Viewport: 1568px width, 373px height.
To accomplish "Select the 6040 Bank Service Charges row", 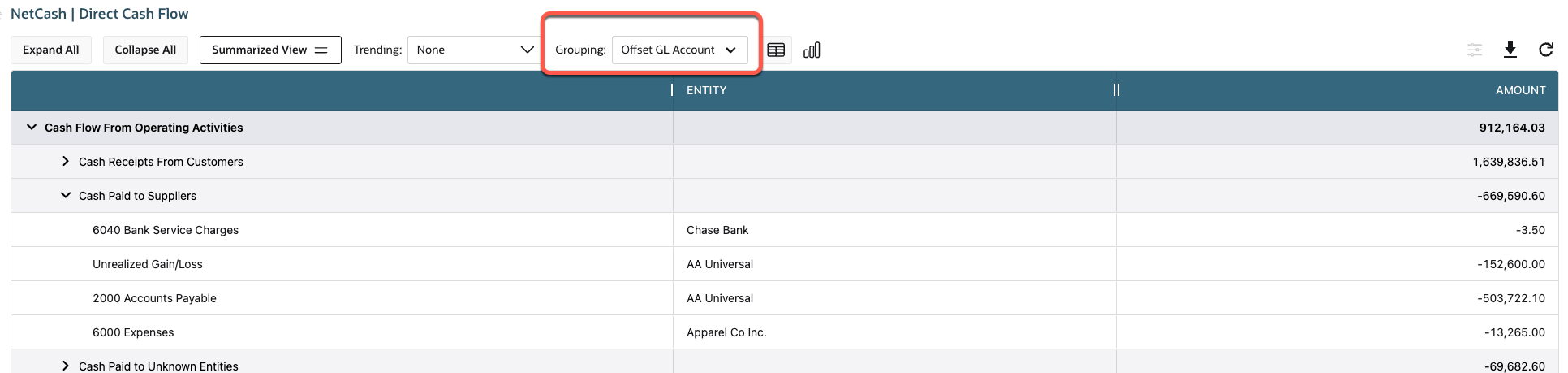I will point(166,230).
